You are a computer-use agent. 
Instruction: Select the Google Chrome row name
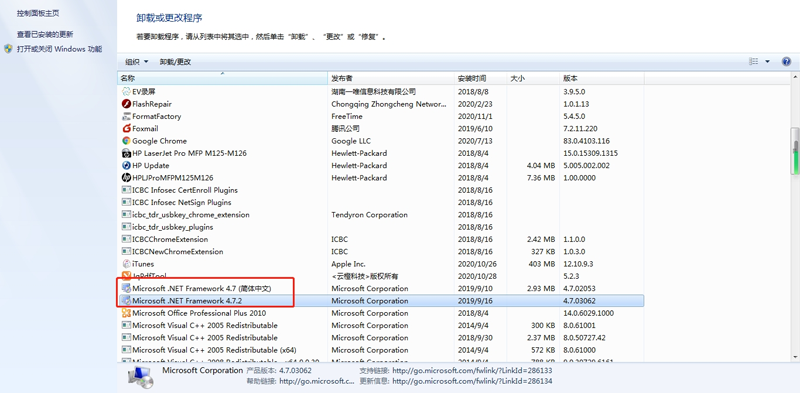coord(159,141)
